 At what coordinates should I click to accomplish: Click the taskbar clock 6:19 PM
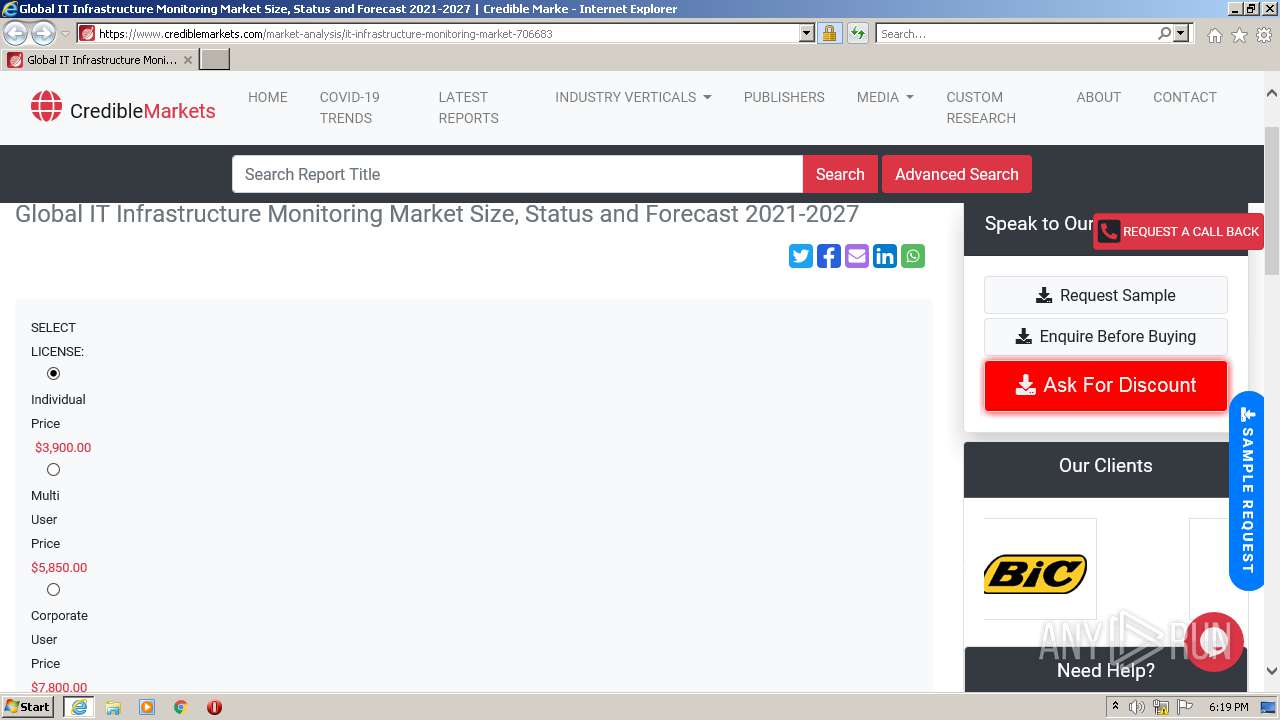pos(1228,707)
